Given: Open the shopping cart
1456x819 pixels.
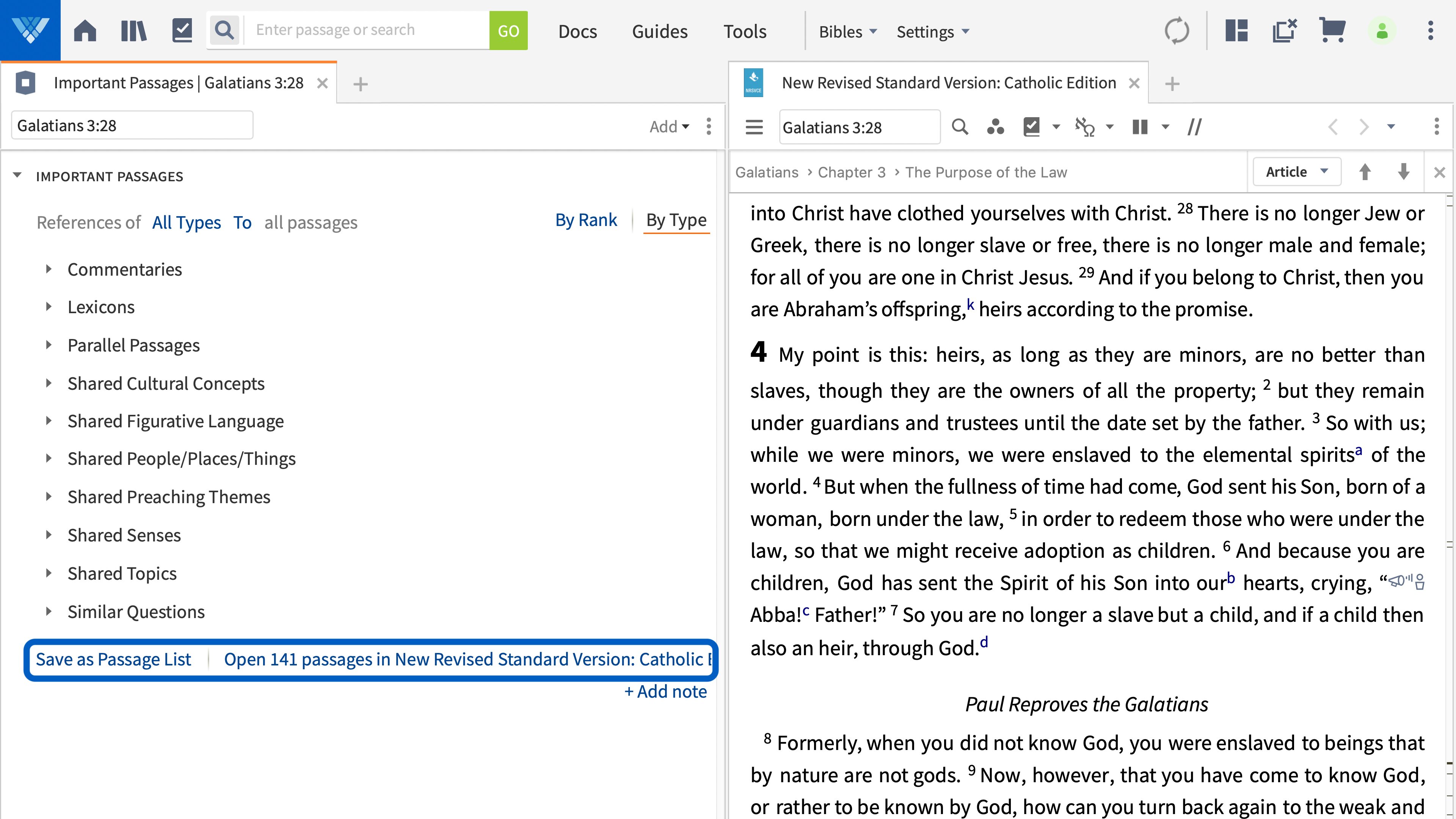Looking at the screenshot, I should (1332, 30).
